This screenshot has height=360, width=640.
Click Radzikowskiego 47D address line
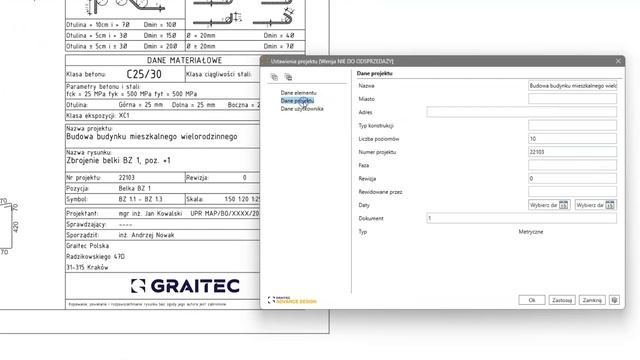coord(96,257)
